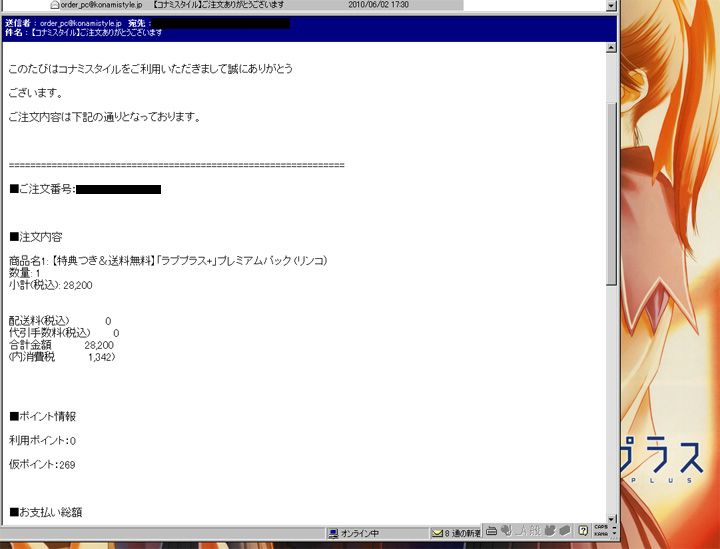Click the opened envelope icon in the message list row
Image resolution: width=720 pixels, height=549 pixels.
tap(54, 5)
